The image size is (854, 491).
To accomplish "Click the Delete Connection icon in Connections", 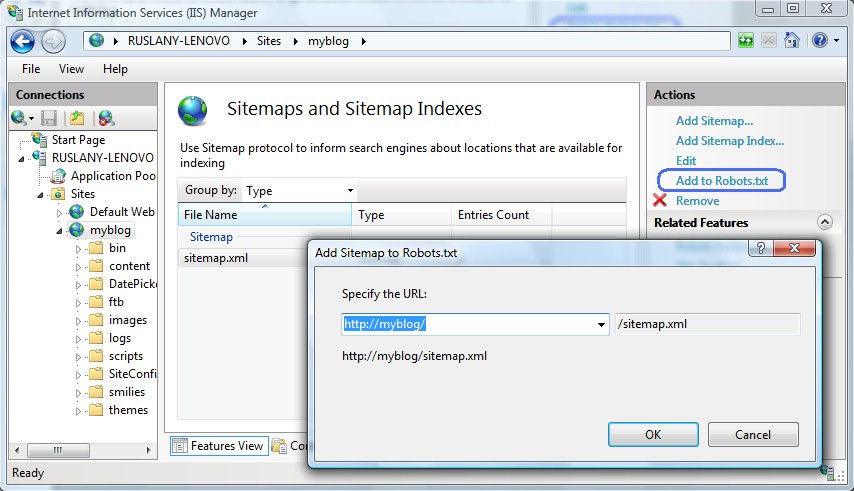I will 106,118.
